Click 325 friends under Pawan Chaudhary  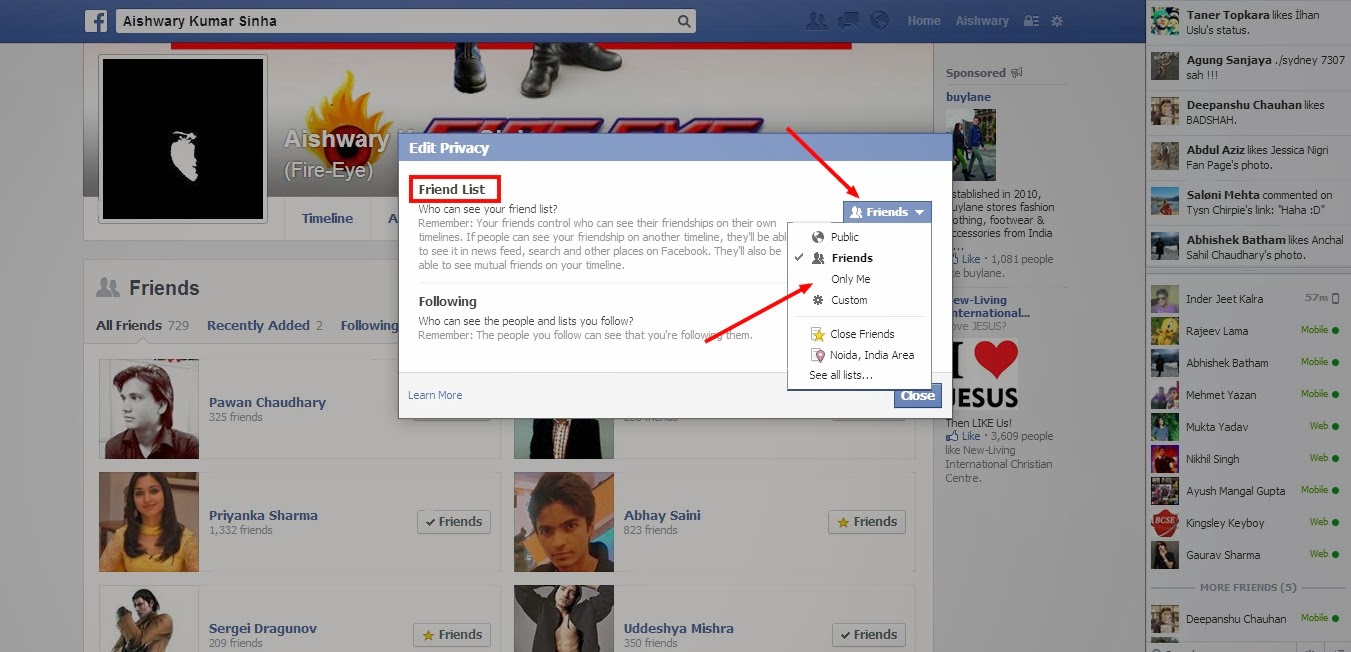coord(236,417)
